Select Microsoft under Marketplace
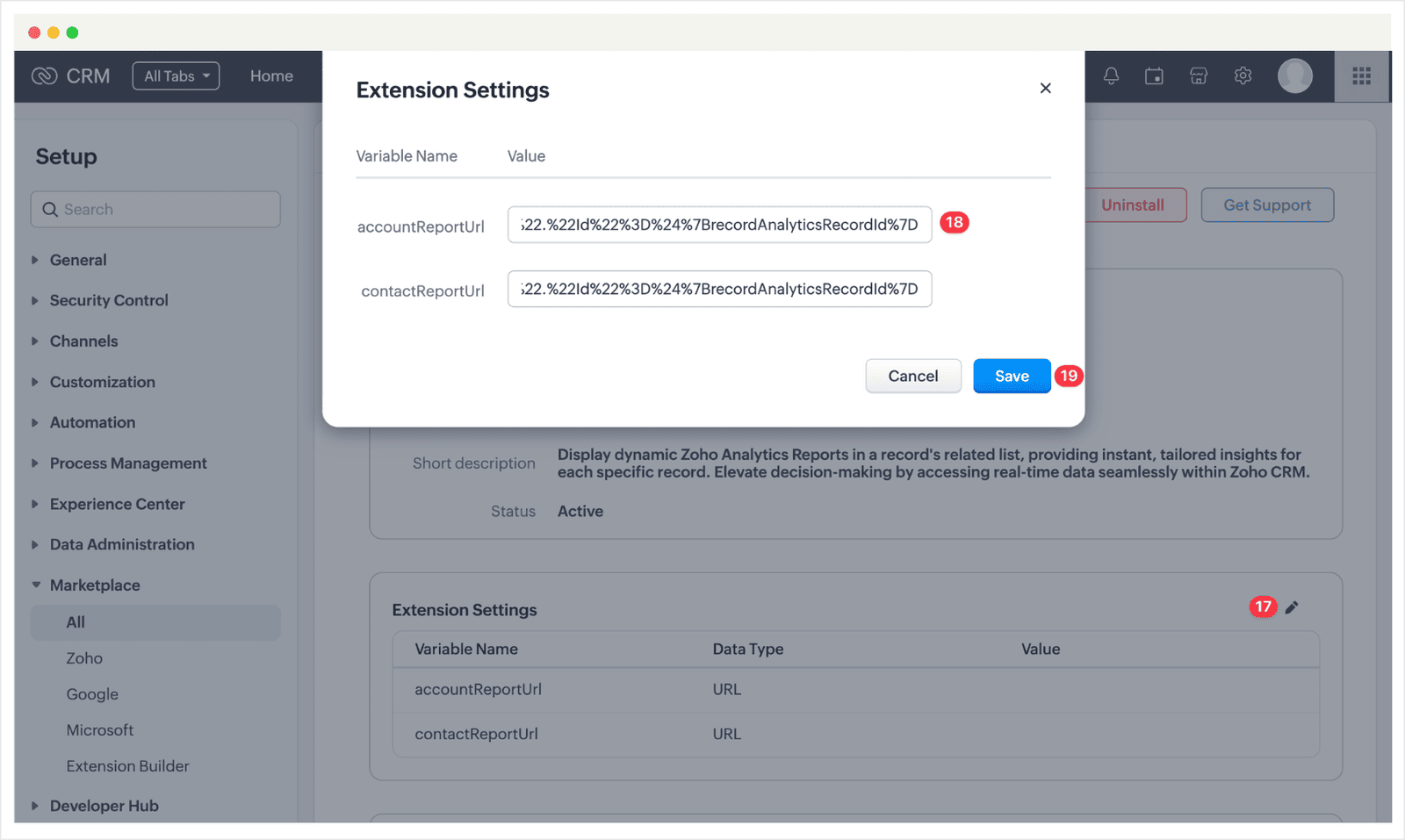This screenshot has height=840, width=1405. (x=100, y=730)
